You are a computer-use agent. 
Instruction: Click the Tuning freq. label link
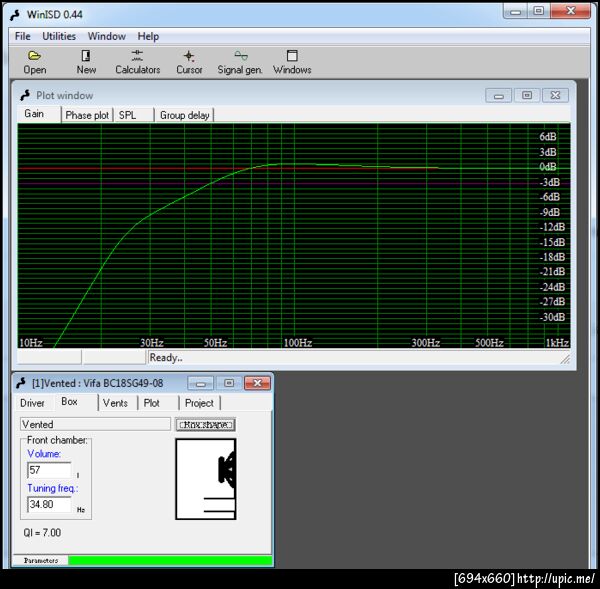pos(52,488)
